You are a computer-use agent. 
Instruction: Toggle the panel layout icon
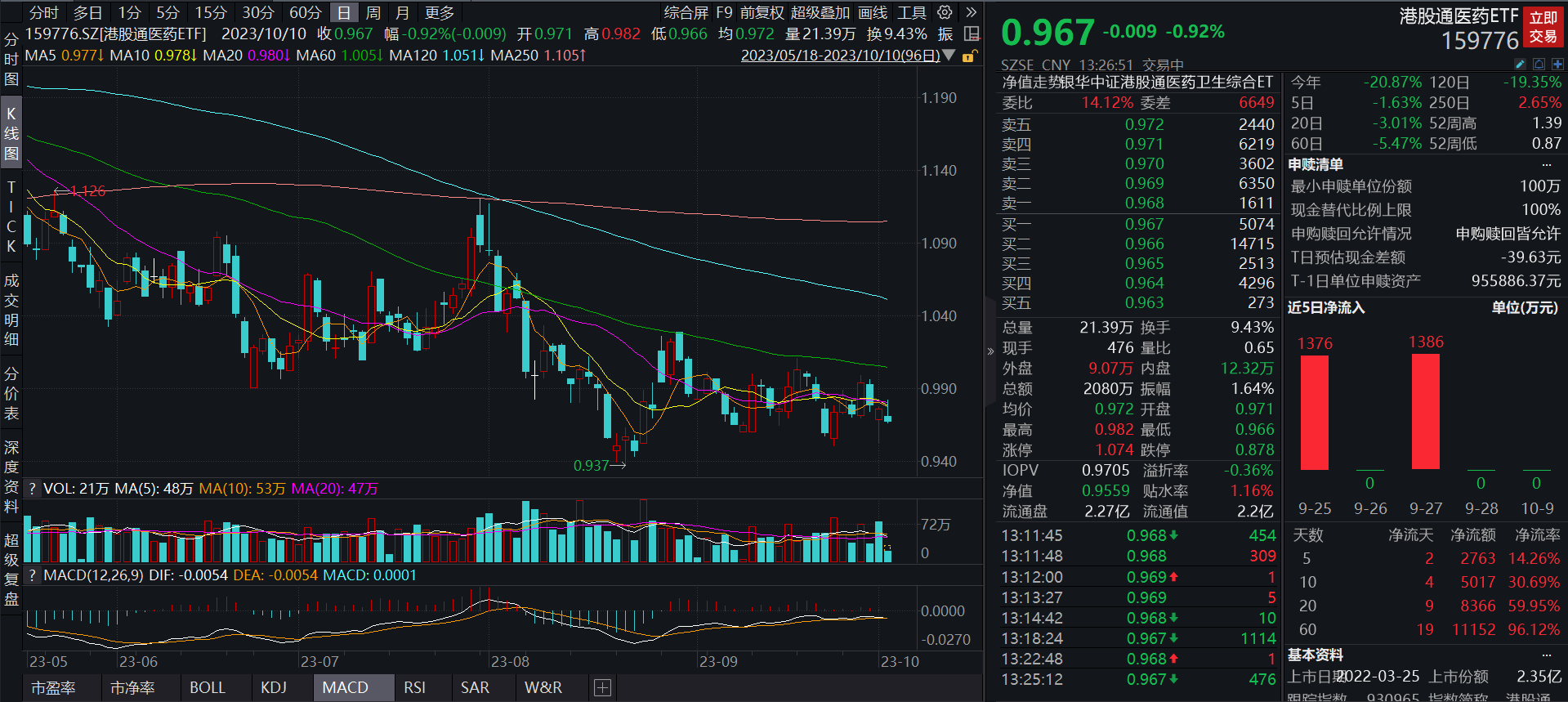[972, 34]
